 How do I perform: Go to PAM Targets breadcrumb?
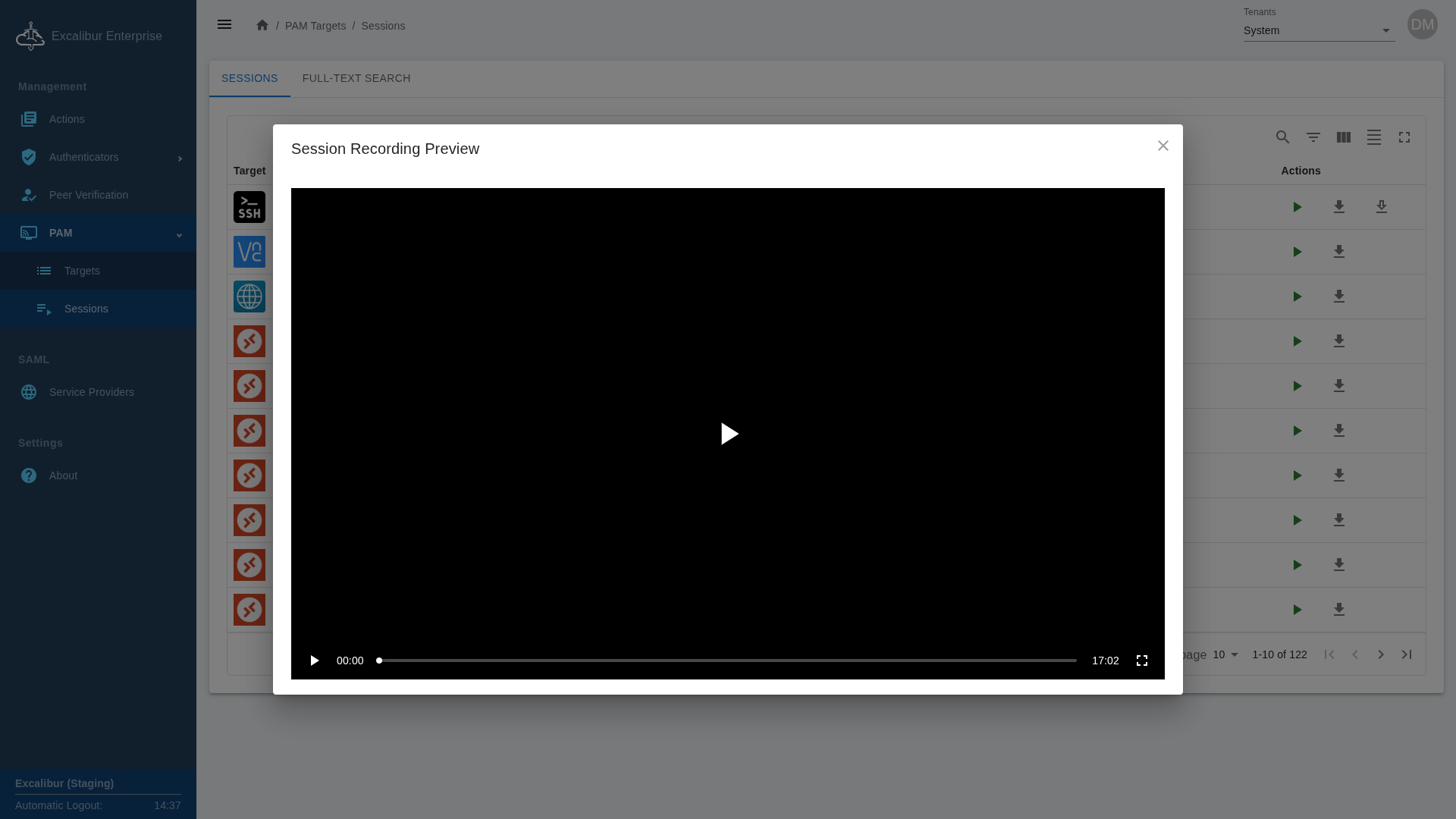(x=315, y=26)
